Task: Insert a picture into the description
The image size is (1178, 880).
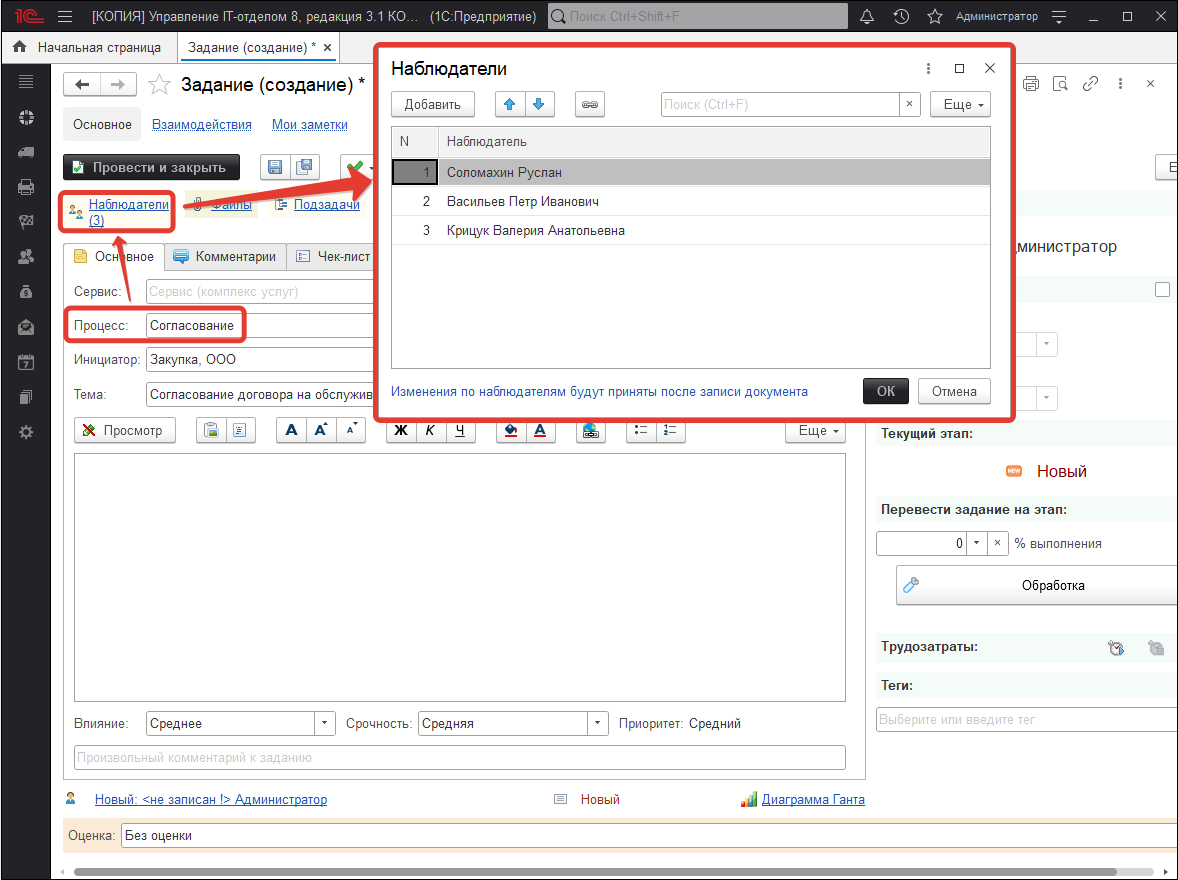Action: [590, 430]
